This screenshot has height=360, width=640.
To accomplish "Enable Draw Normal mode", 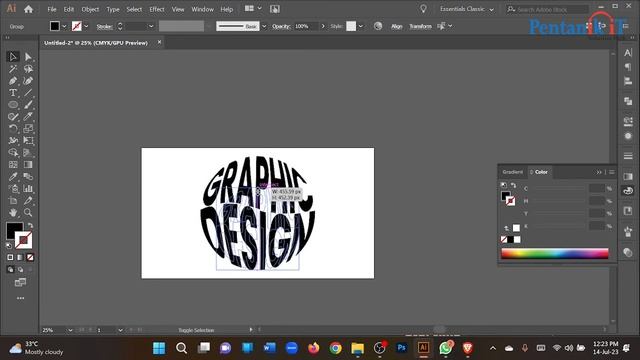I will pos(10,269).
